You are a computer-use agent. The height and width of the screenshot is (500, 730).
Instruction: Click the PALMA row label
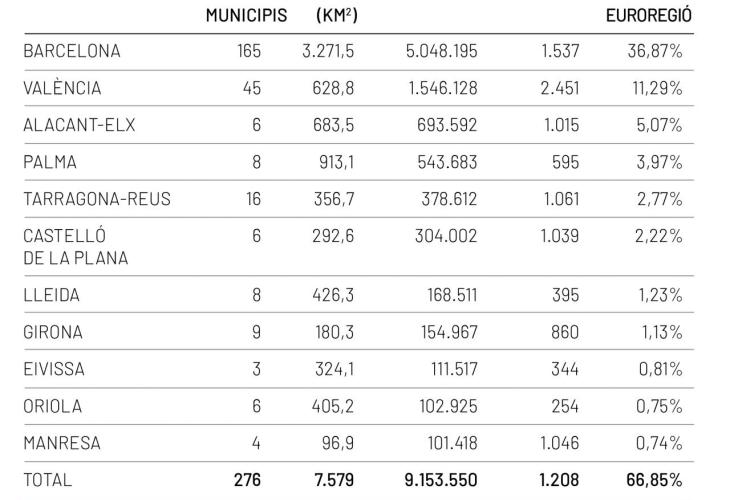tap(50, 162)
